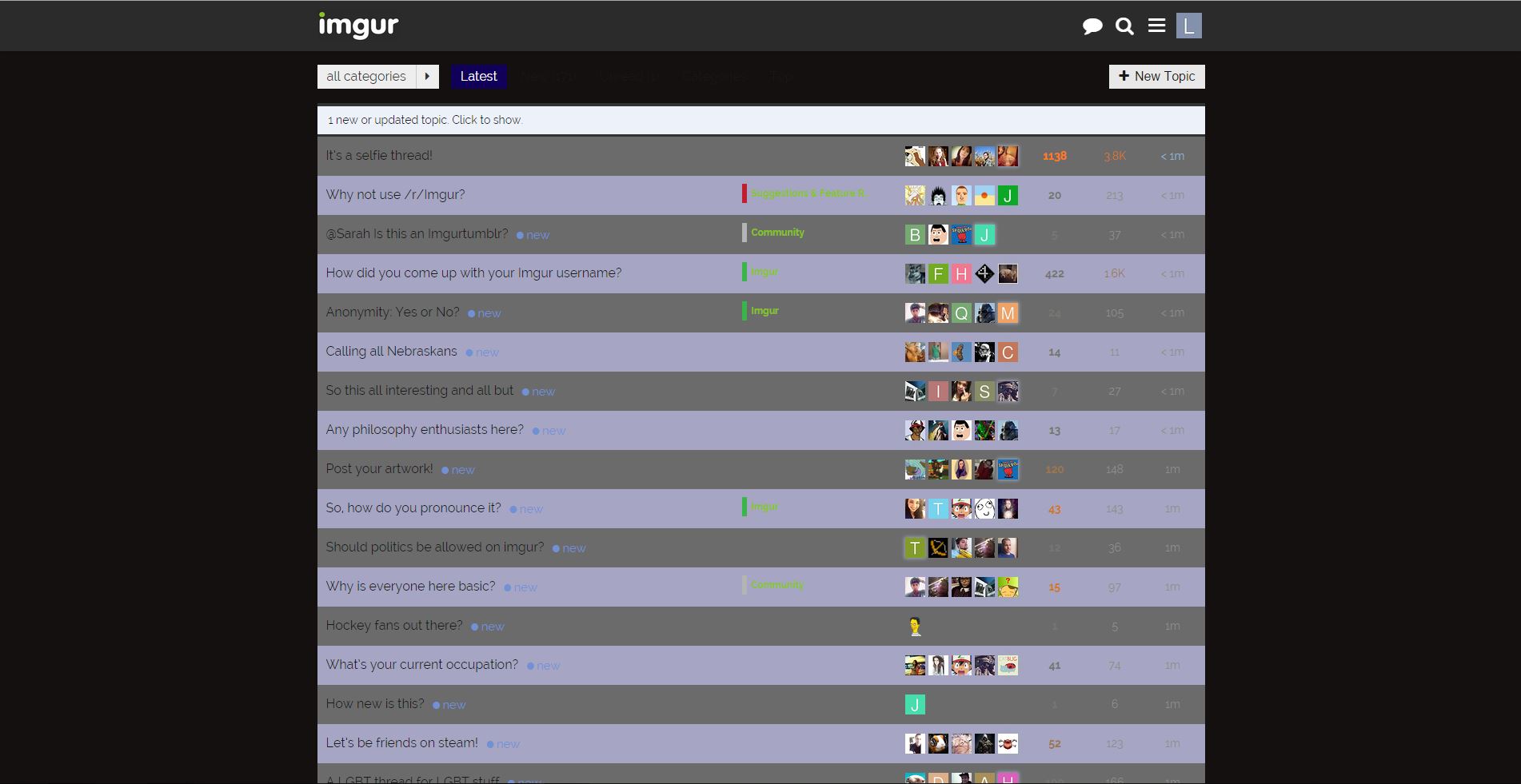The height and width of the screenshot is (784, 1521).
Task: Click first avatar in Post your artwork row
Action: click(915, 469)
